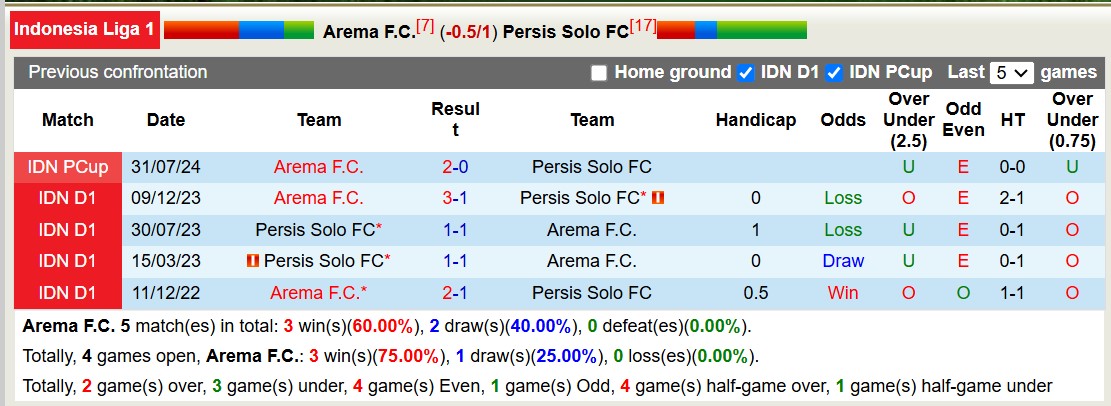Toggle the Home ground checkbox
This screenshot has width=1111, height=406.
(x=599, y=73)
